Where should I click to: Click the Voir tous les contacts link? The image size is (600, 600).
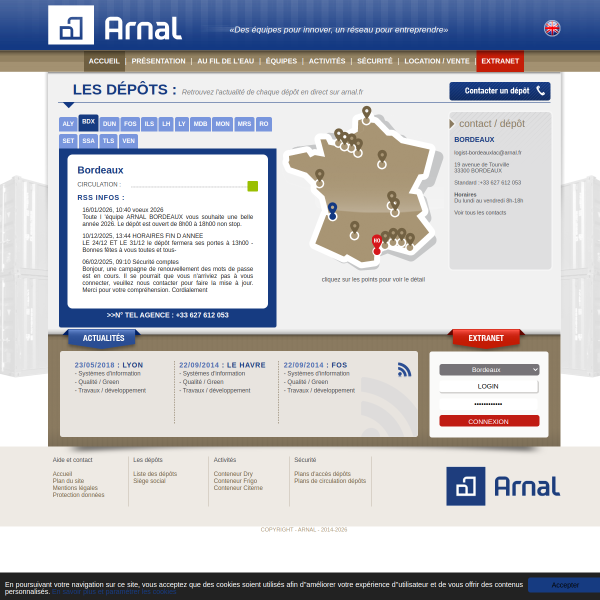tap(480, 213)
